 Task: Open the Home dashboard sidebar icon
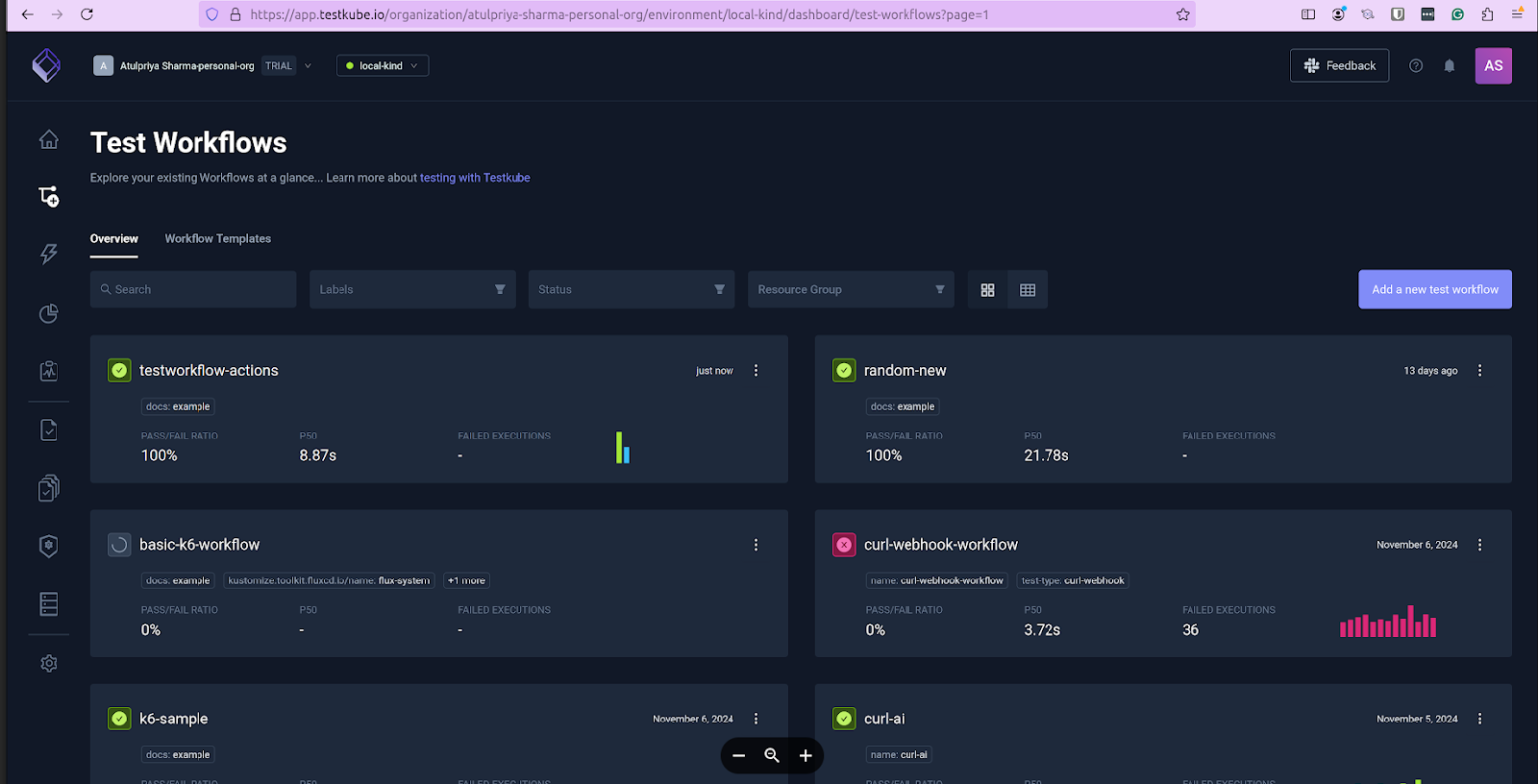[x=49, y=139]
